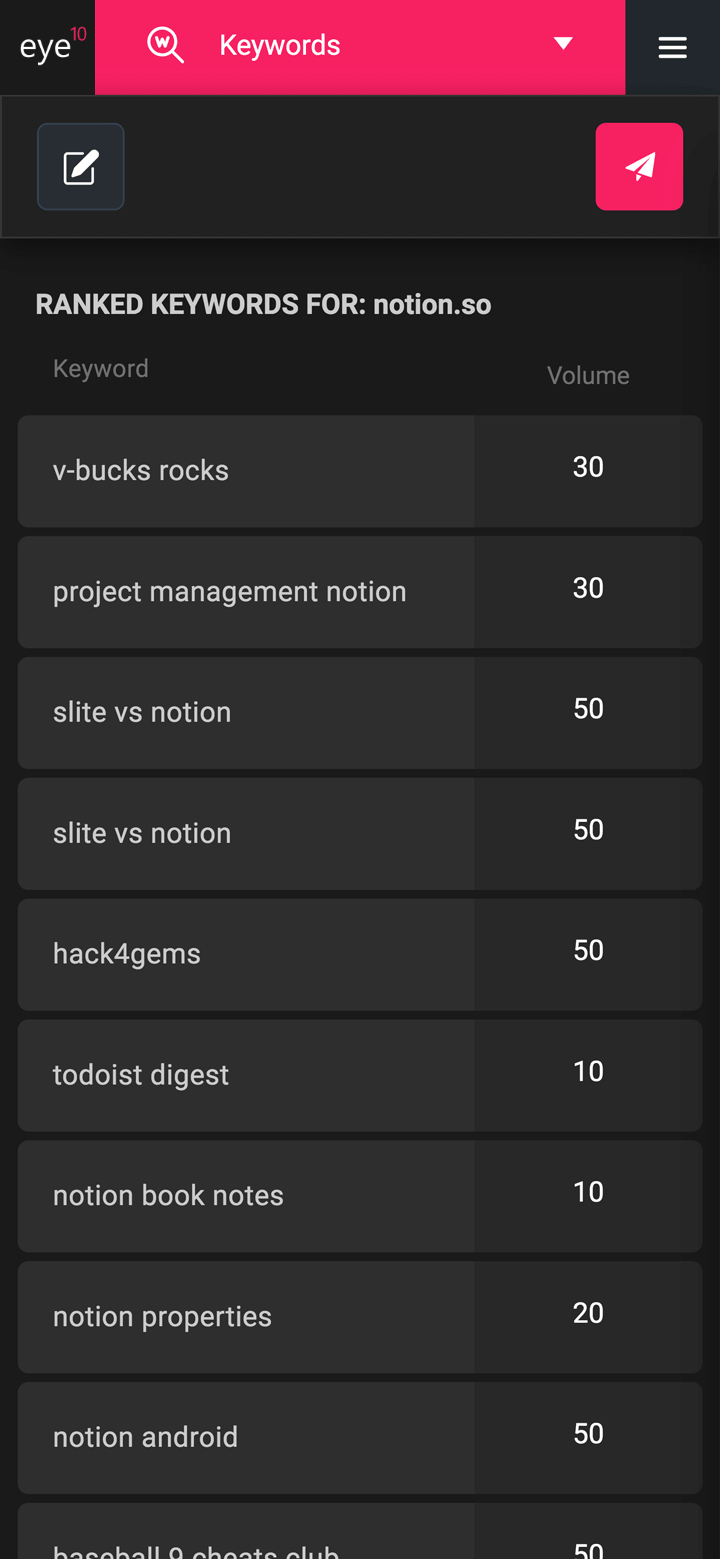Click the edit pencil icon button
Viewport: 720px width, 1559px height.
pos(80,167)
